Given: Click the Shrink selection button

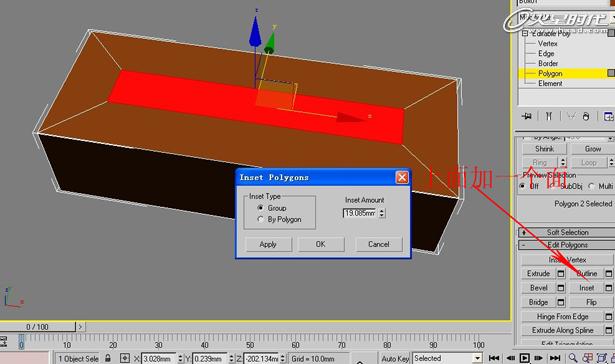Looking at the screenshot, I should click(544, 149).
